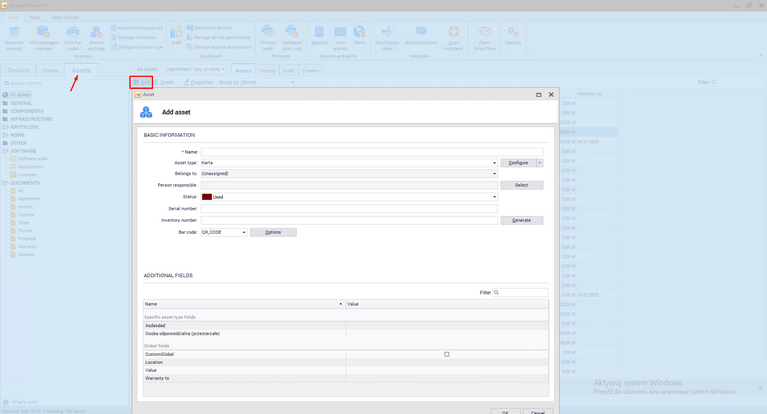
Task: Open the Belongs to dropdown
Action: [x=494, y=174]
